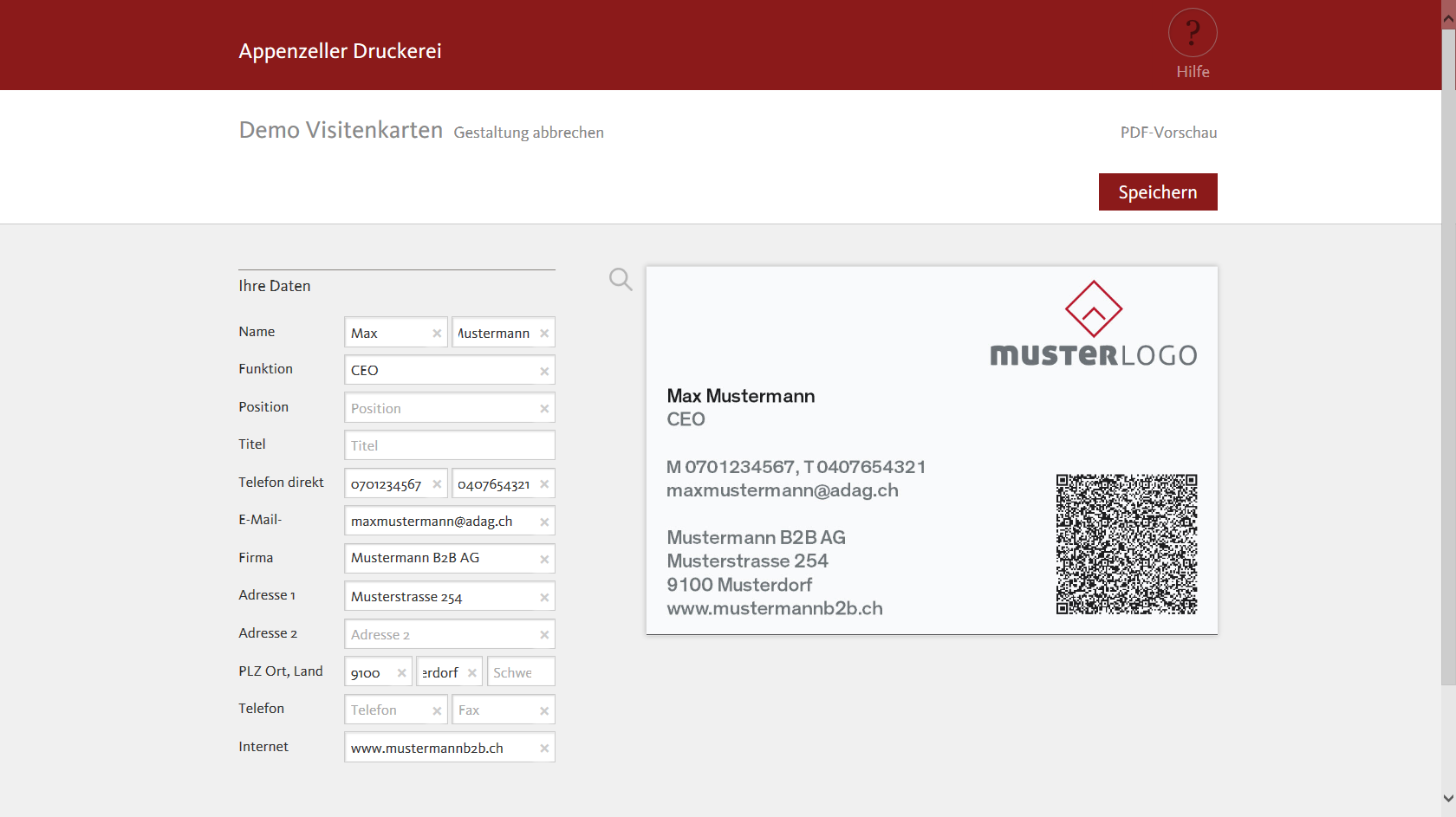Open the PDF-Vorschau link
Image resolution: width=1456 pixels, height=817 pixels.
pos(1168,133)
